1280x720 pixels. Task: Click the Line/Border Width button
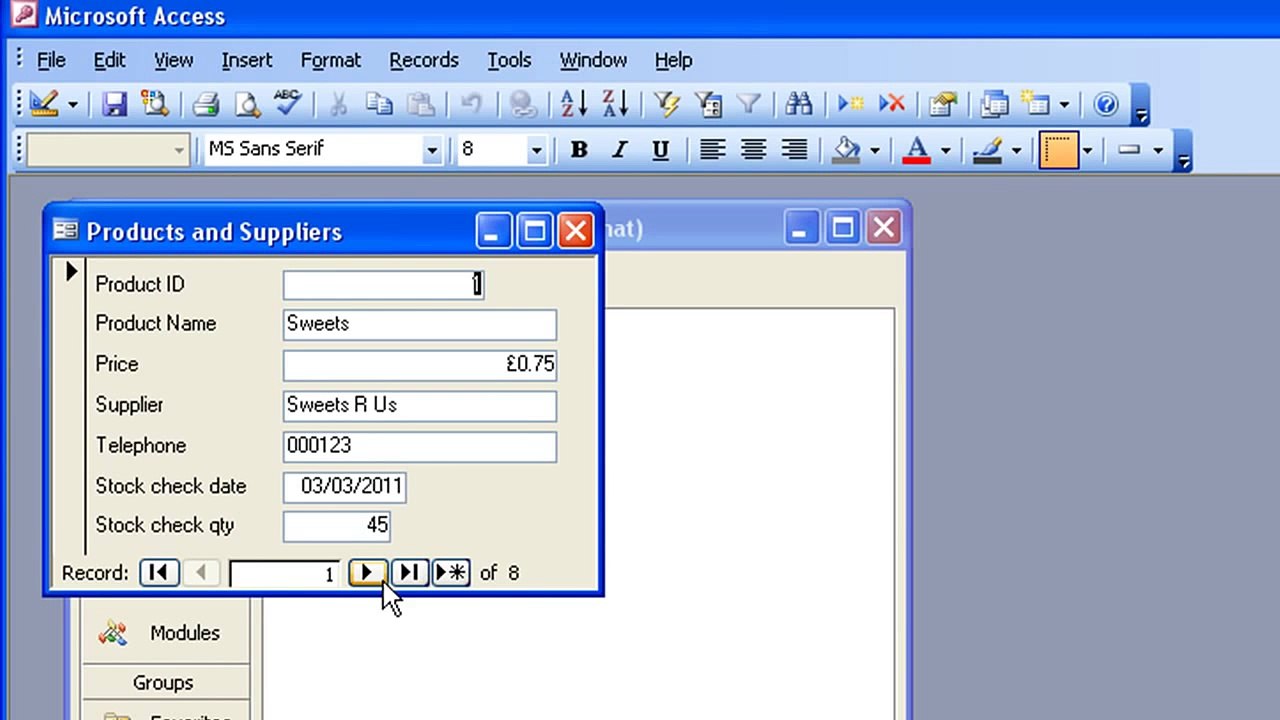(x=1059, y=150)
